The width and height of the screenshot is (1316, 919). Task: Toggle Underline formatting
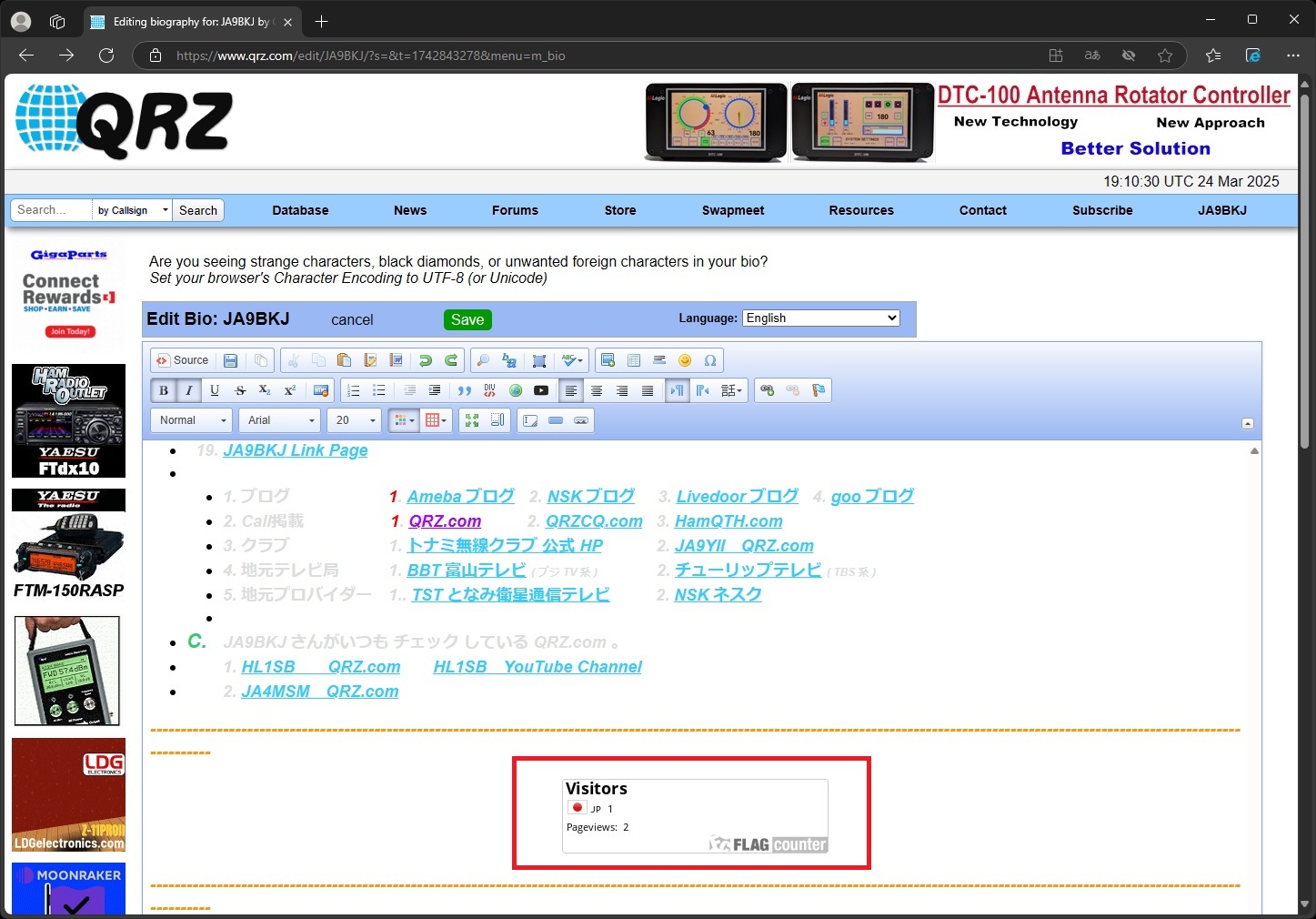215,390
